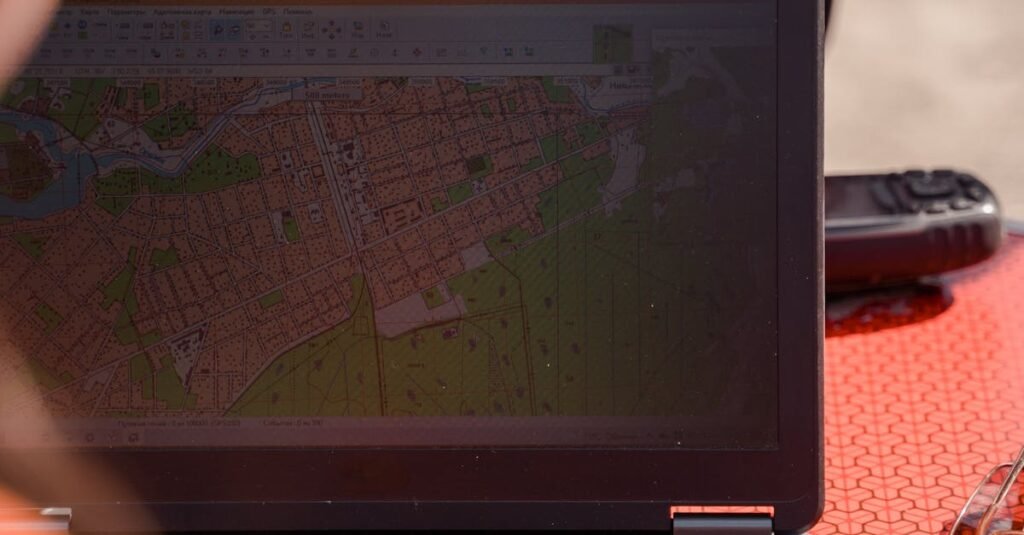The height and width of the screenshot is (535, 1024).
Task: Open the Помощь menu
Action: click(x=297, y=12)
